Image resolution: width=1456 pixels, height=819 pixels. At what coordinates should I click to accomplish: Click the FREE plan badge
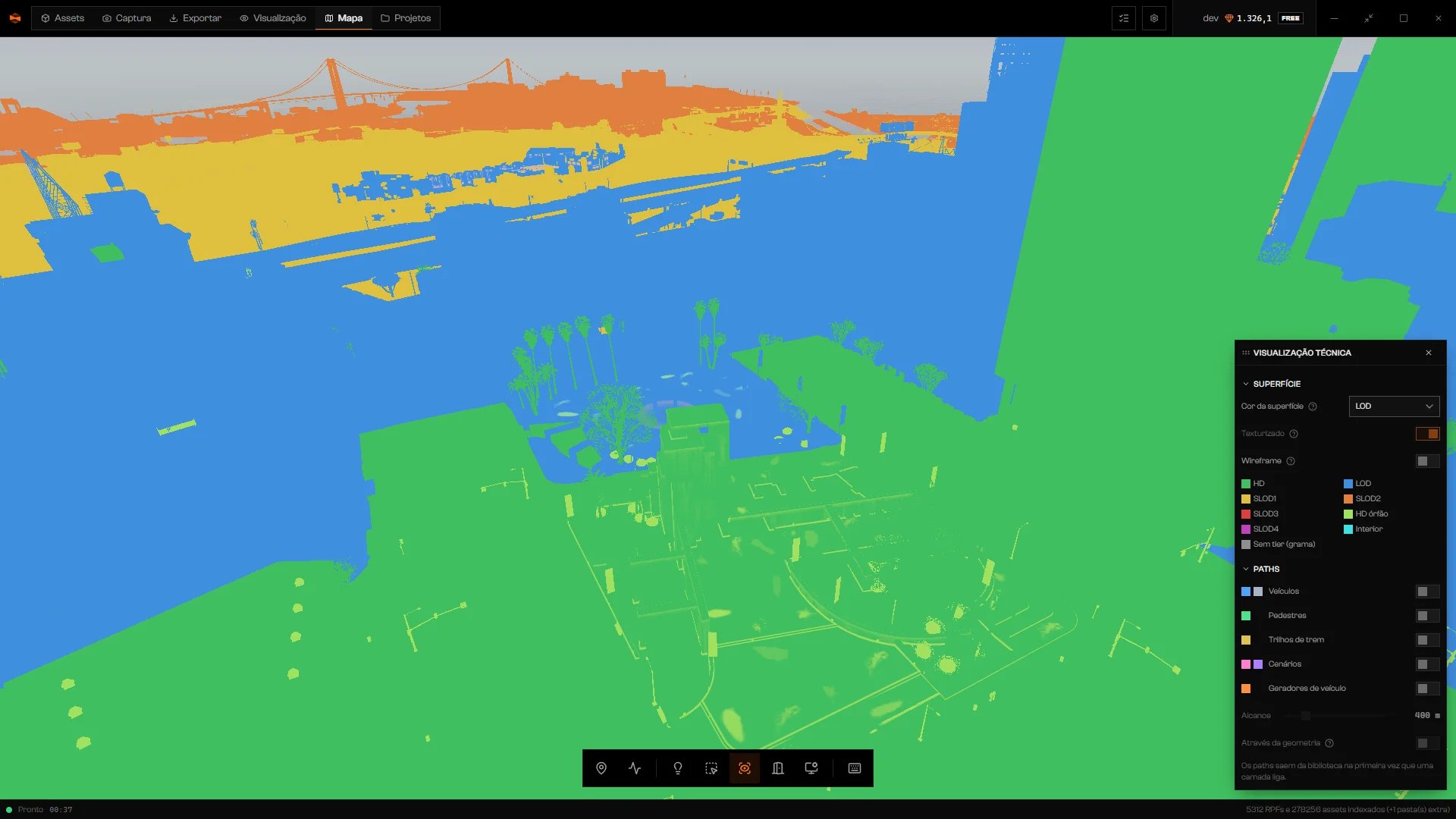pos(1291,18)
